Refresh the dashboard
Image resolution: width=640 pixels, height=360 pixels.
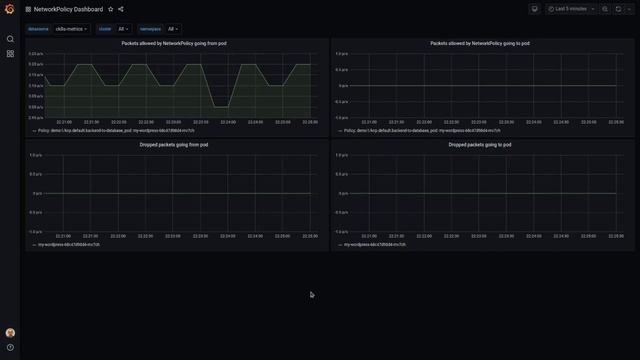(618, 9)
